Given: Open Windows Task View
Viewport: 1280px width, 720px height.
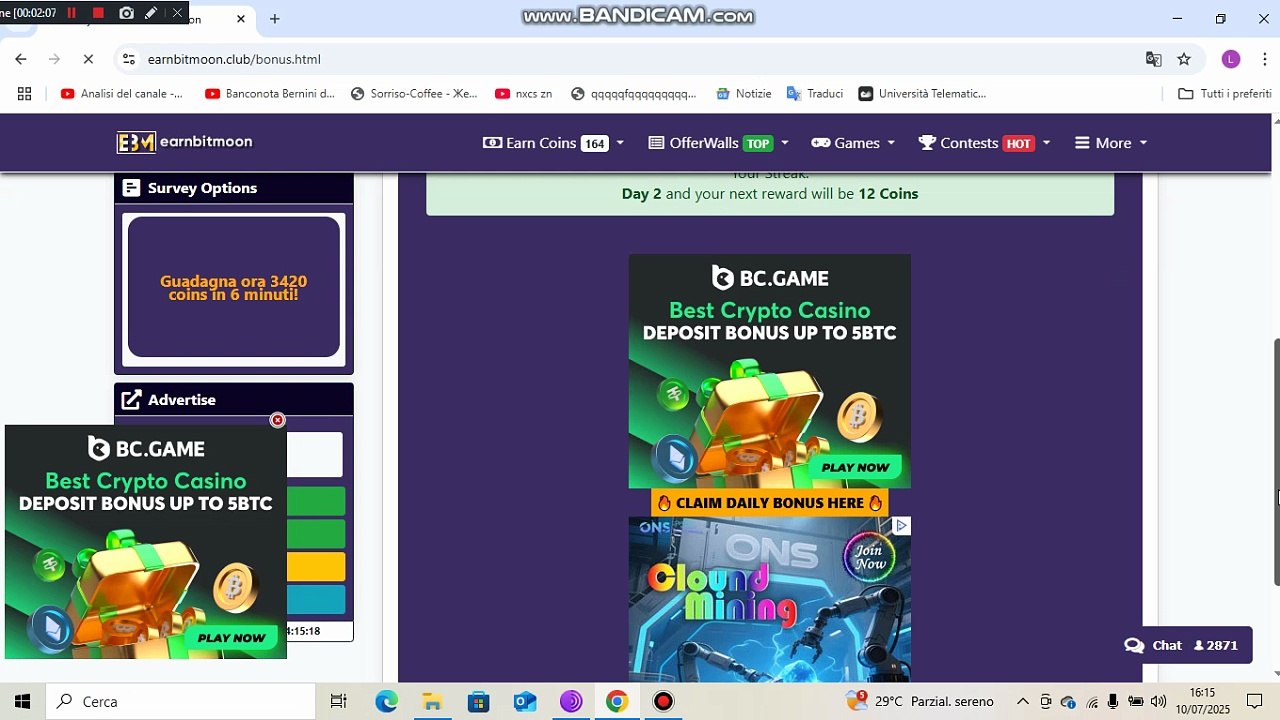Looking at the screenshot, I should pyautogui.click(x=339, y=702).
